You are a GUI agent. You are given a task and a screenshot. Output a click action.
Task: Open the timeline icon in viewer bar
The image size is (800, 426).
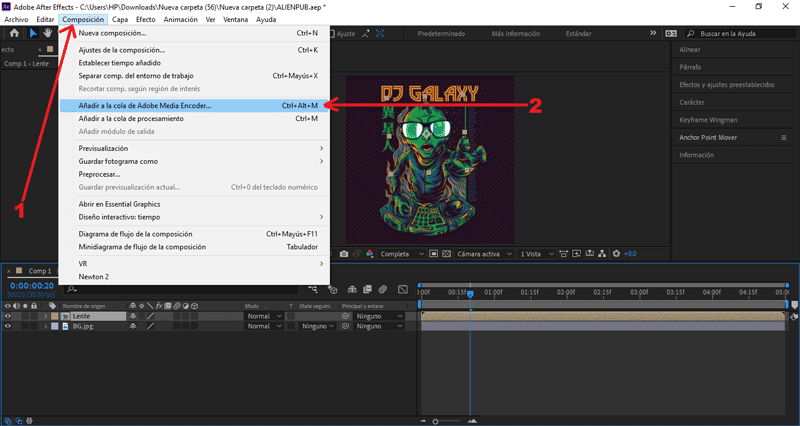pos(590,254)
